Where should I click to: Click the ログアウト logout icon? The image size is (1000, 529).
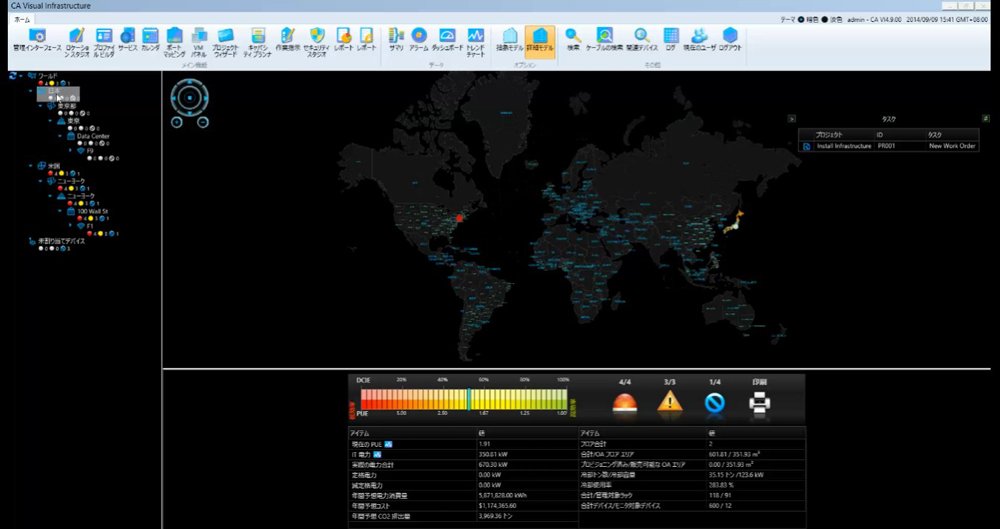click(x=730, y=40)
